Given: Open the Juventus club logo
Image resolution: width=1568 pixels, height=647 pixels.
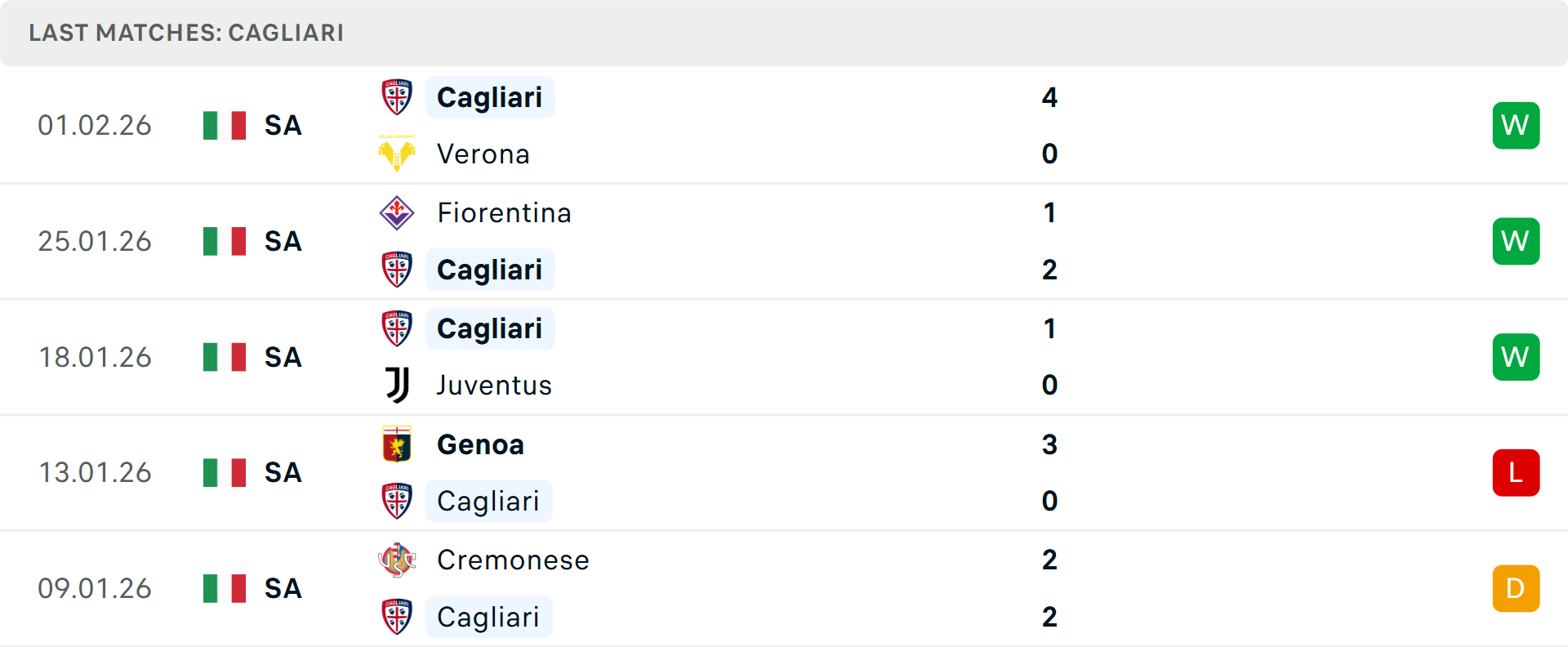Looking at the screenshot, I should click(397, 385).
